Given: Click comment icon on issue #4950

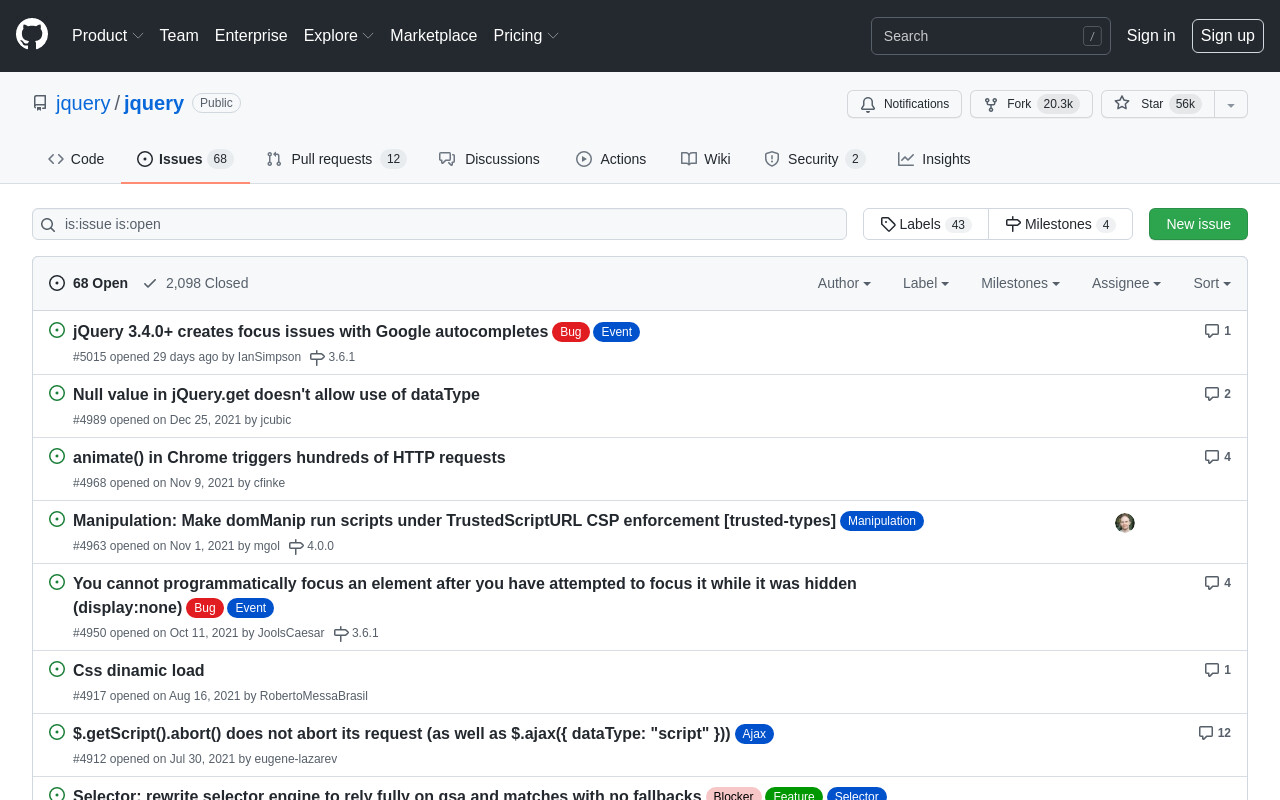Looking at the screenshot, I should tap(1212, 583).
